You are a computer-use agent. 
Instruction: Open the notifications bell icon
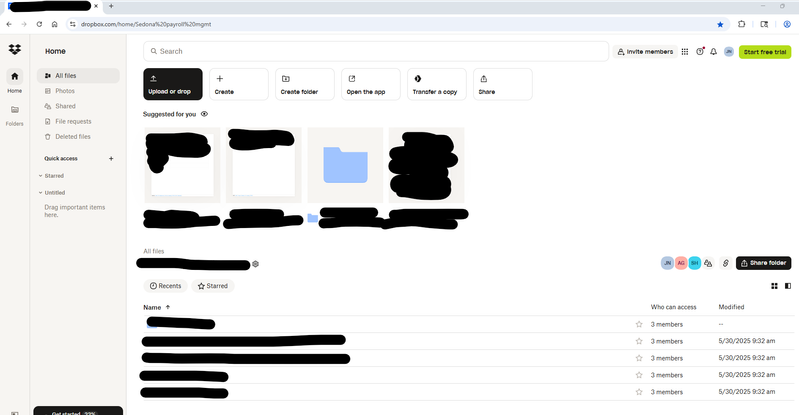click(x=713, y=51)
